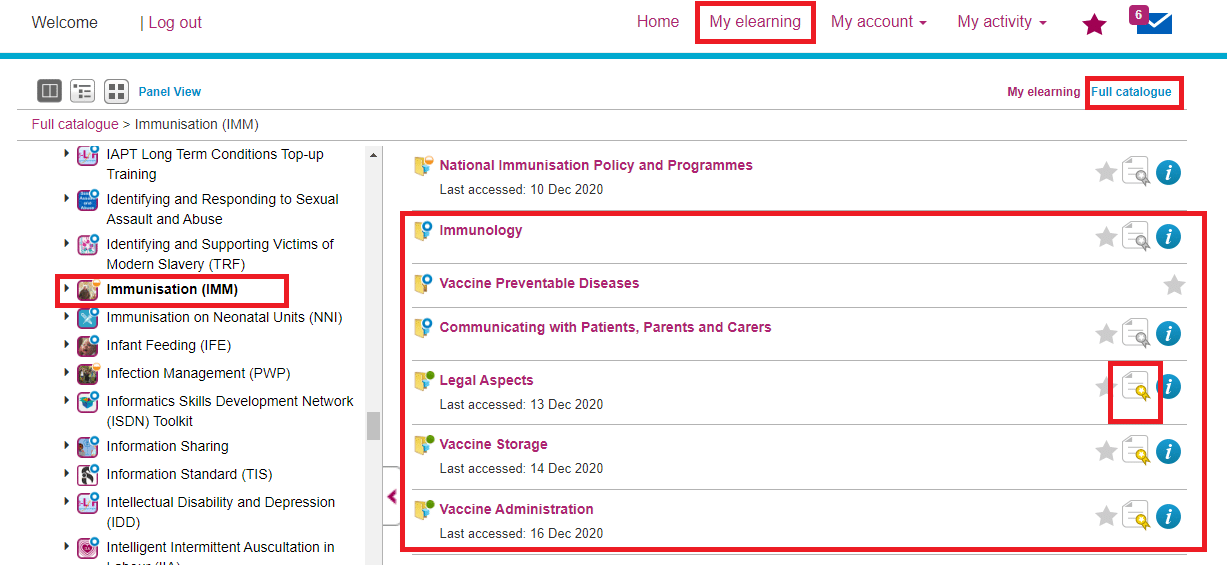Image resolution: width=1227 pixels, height=565 pixels.
Task: Click the Log out link
Action: (x=175, y=23)
